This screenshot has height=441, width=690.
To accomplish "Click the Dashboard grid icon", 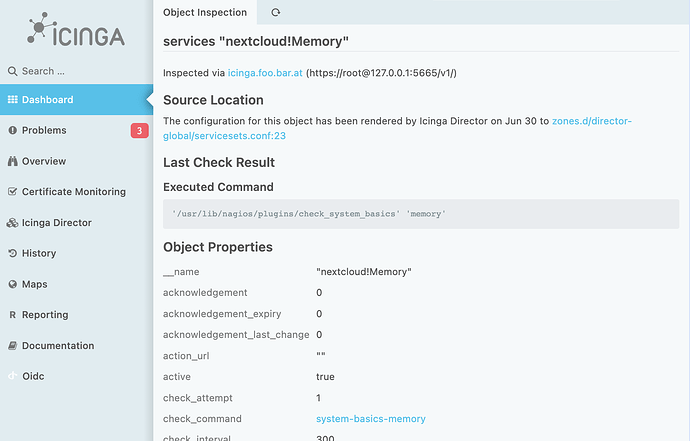I will (13, 100).
